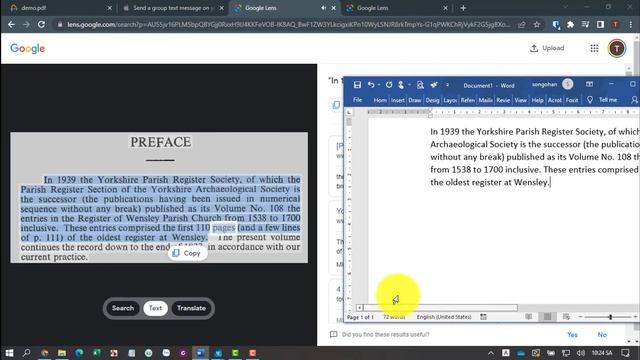Click the Redo/Repeat icon in Word
This screenshot has width=640, height=360.
point(389,85)
